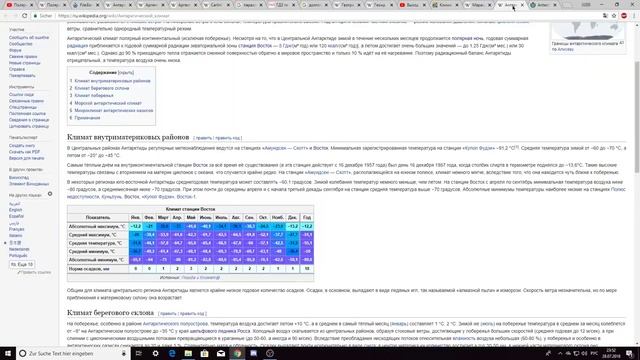Open the Свежие правки sidebar link
Image resolution: width=640 pixels, height=360 pixels.
tap(23, 57)
